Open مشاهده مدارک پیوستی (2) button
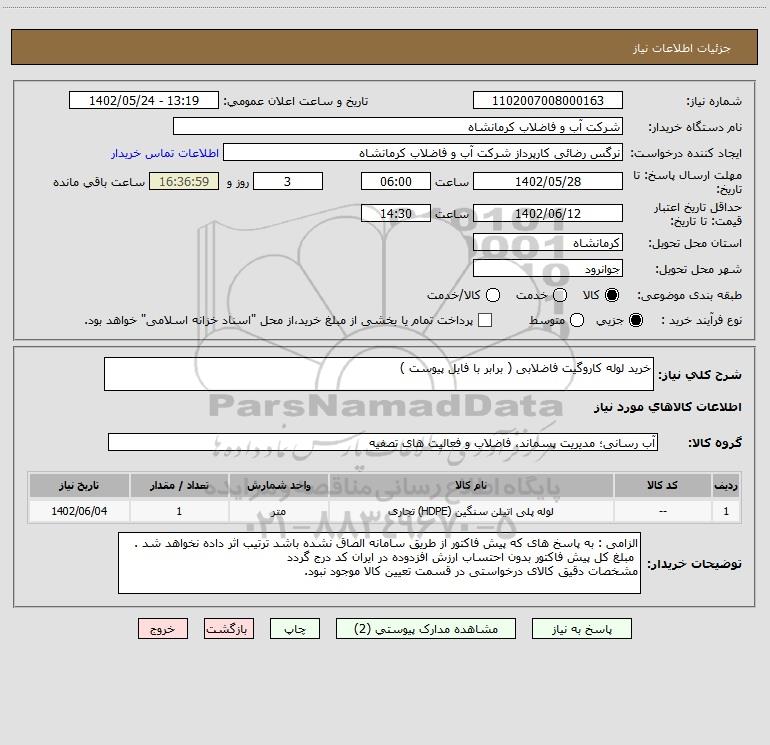 (x=426, y=629)
